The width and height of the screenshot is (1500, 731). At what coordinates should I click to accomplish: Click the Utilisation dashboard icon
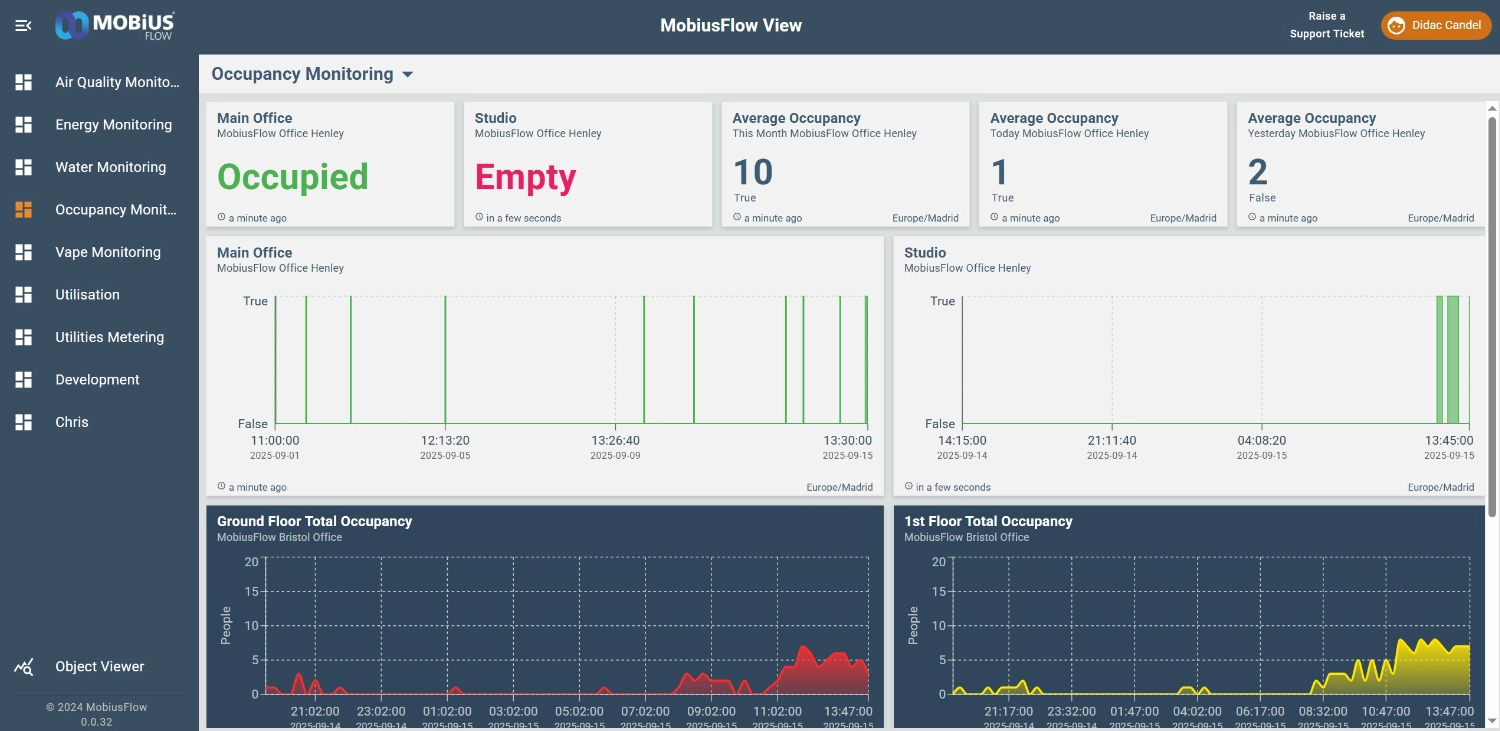(23, 295)
